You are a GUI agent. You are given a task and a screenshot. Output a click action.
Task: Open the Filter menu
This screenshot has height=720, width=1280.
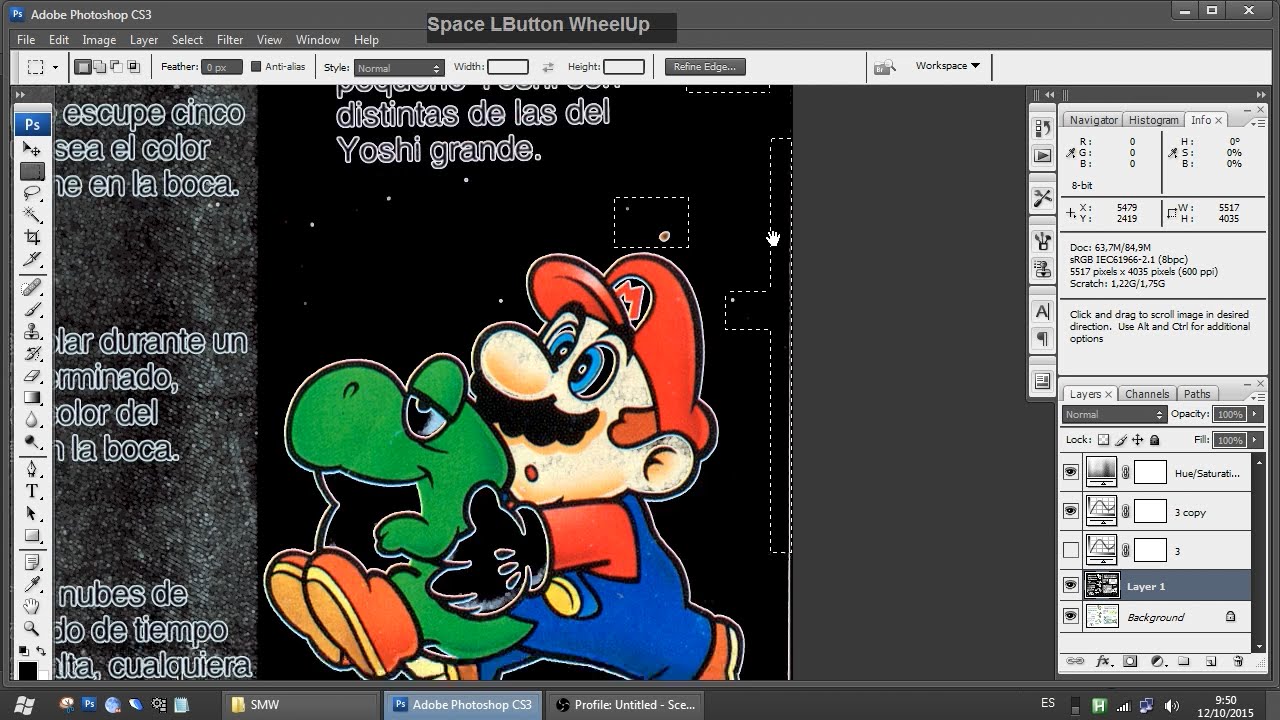coord(230,40)
